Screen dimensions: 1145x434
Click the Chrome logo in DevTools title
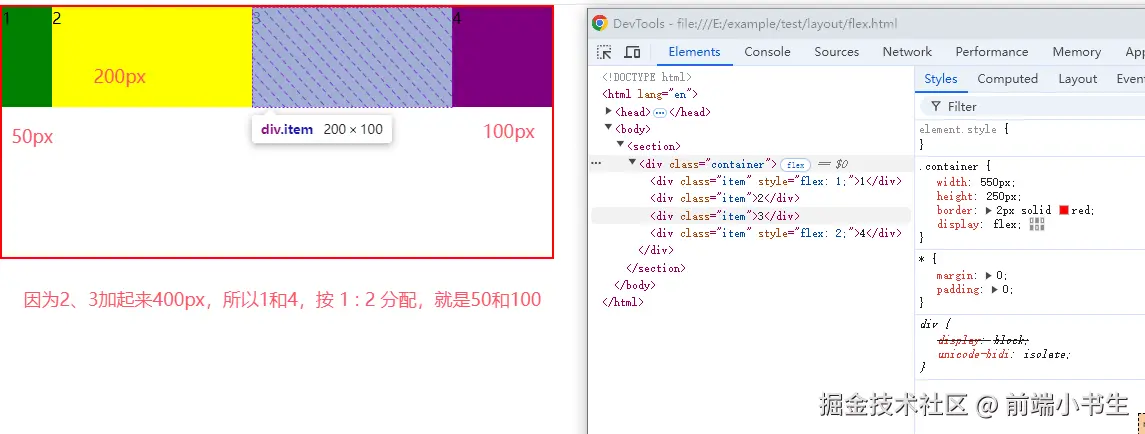tap(600, 23)
